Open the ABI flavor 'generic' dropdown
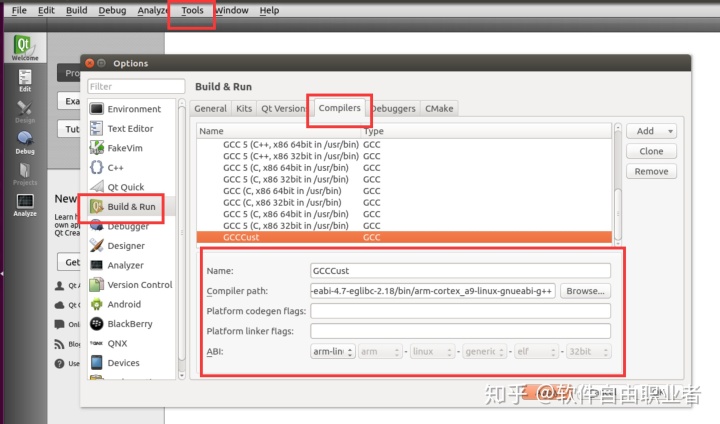Screen dimensions: 720x424 point(484,351)
